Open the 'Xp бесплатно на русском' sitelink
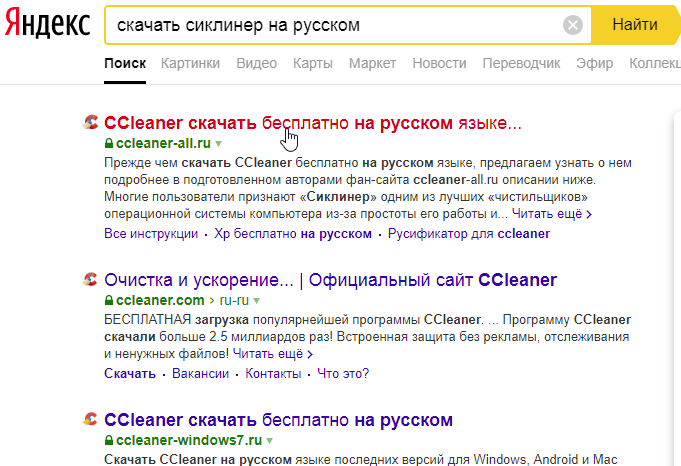Screen dimensions: 681x466 pos(293,234)
